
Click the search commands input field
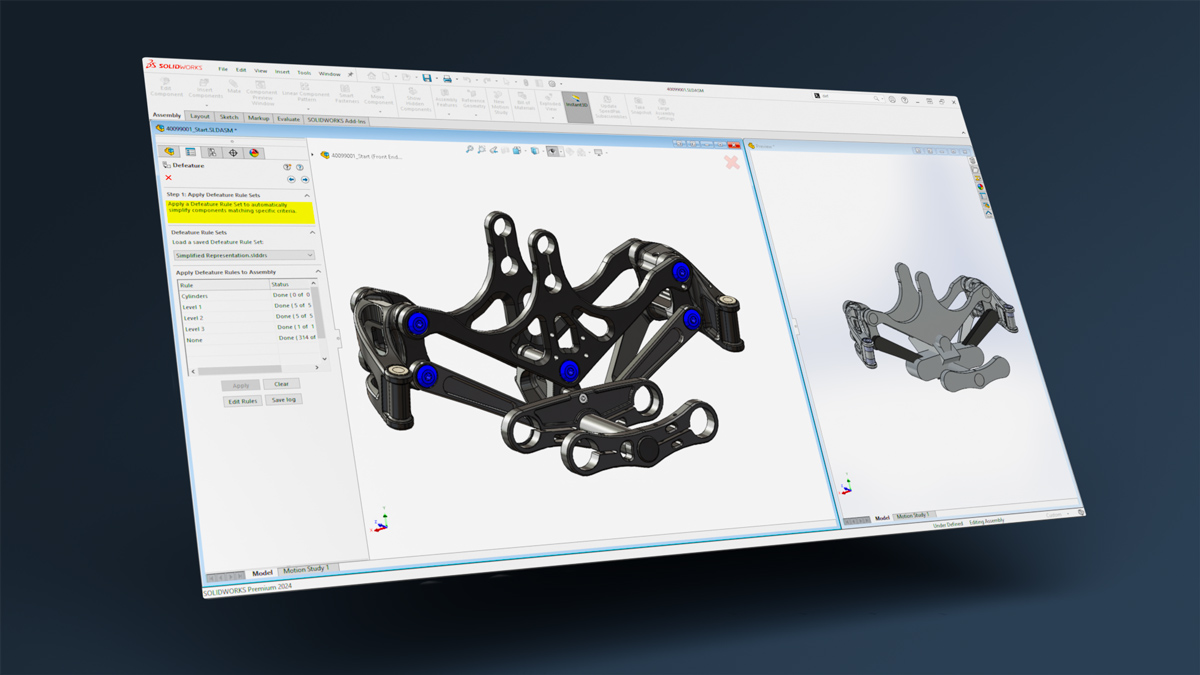(847, 98)
